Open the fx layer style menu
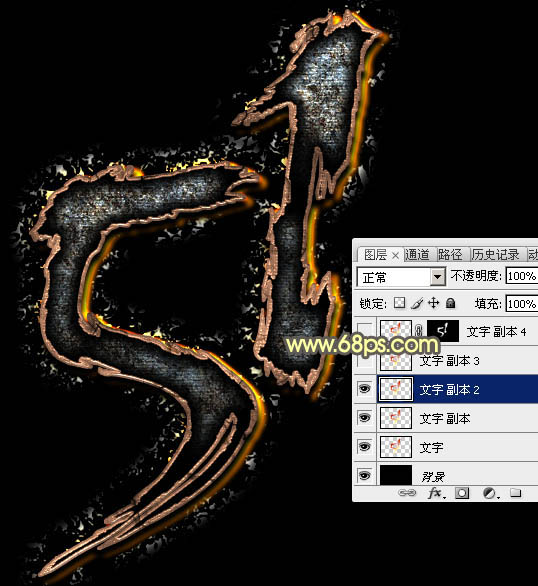 pyautogui.click(x=436, y=493)
